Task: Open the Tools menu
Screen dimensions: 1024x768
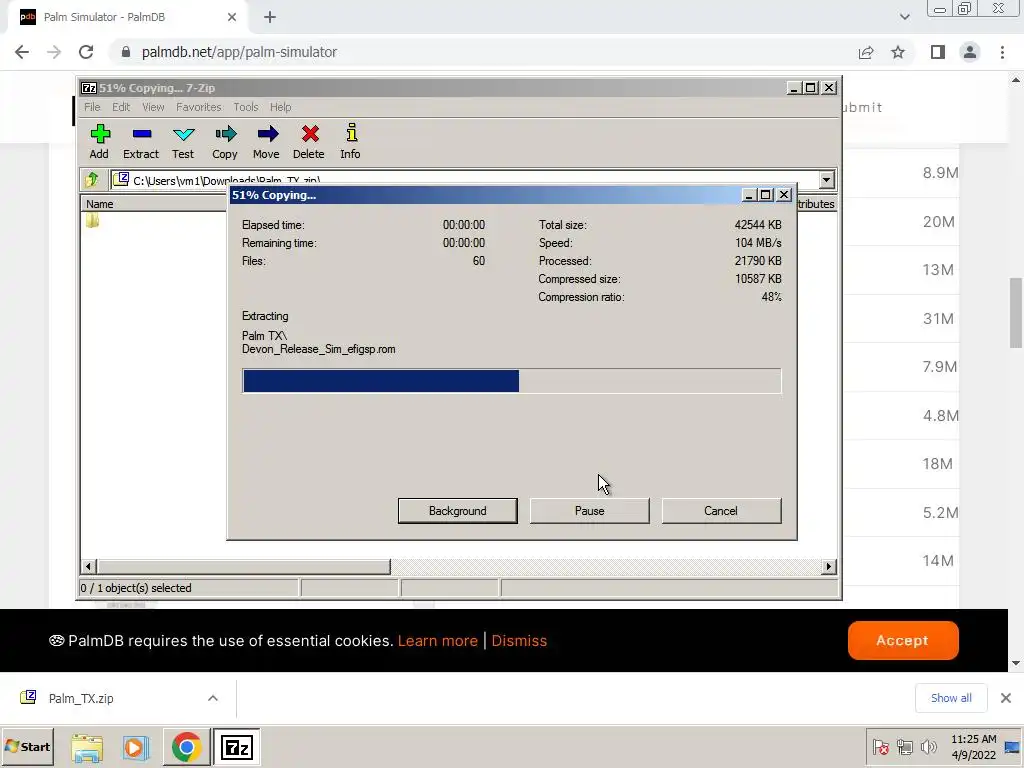Action: click(246, 107)
